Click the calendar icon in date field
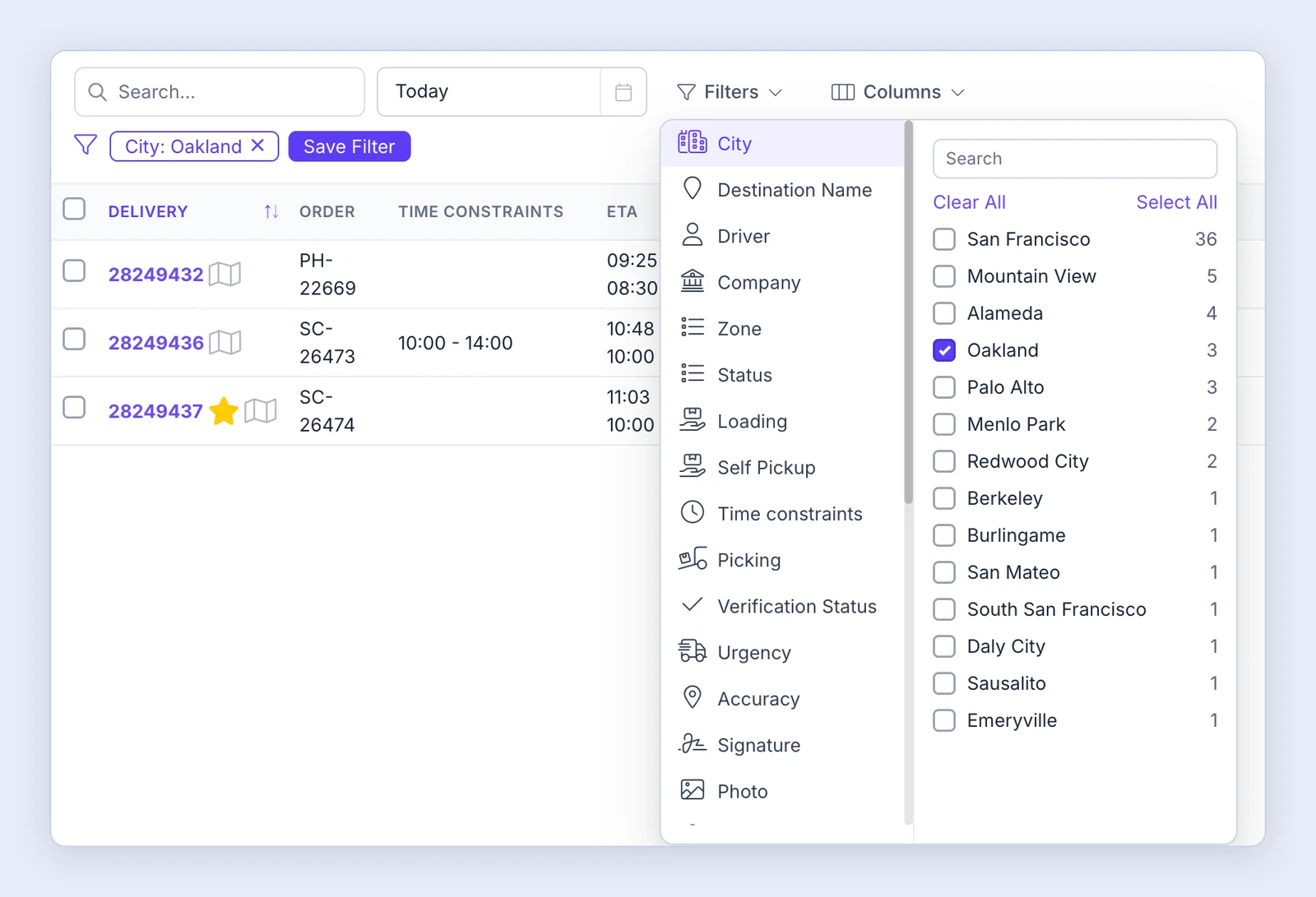 623,92
